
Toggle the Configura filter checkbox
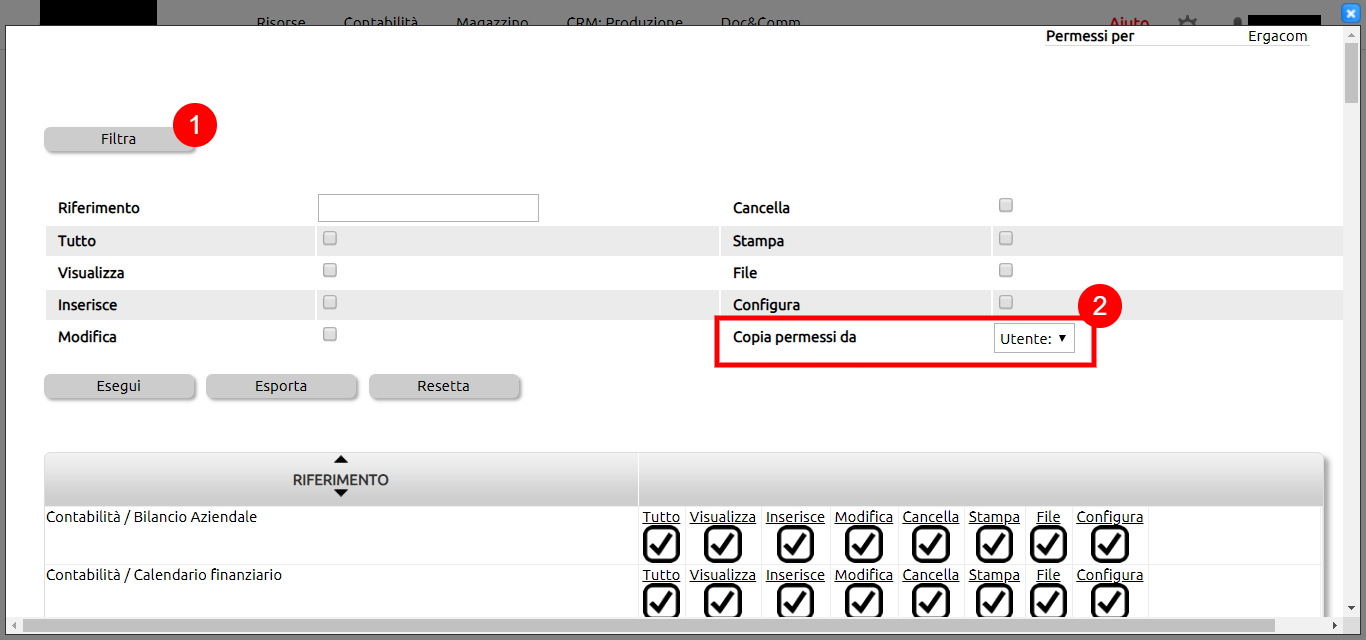click(1006, 302)
